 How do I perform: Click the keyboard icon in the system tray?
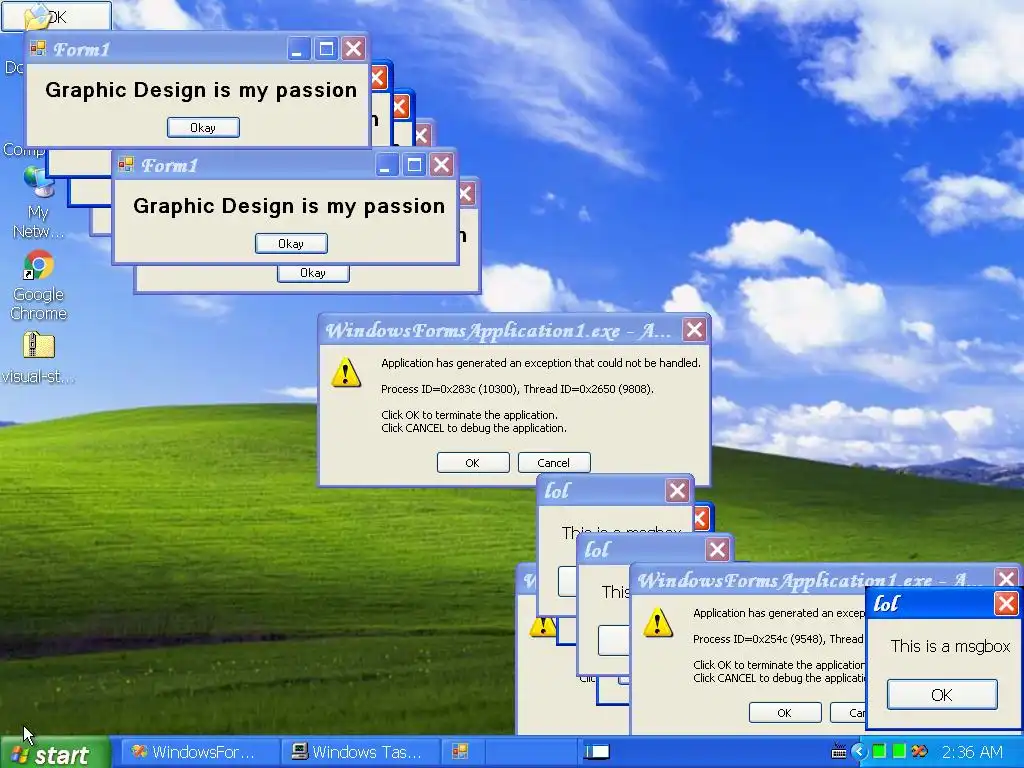pos(839,752)
